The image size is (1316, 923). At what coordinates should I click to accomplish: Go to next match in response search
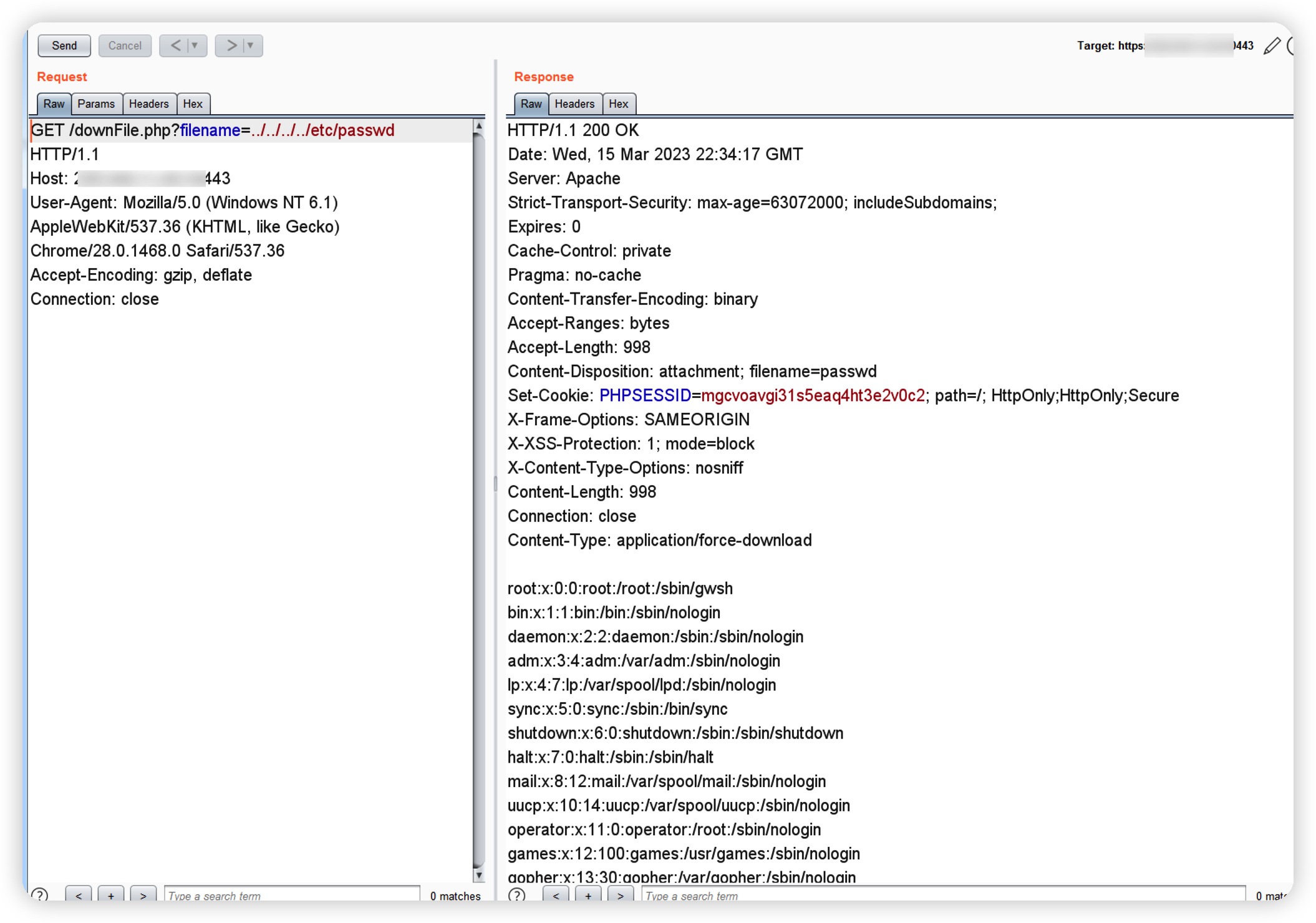(620, 895)
